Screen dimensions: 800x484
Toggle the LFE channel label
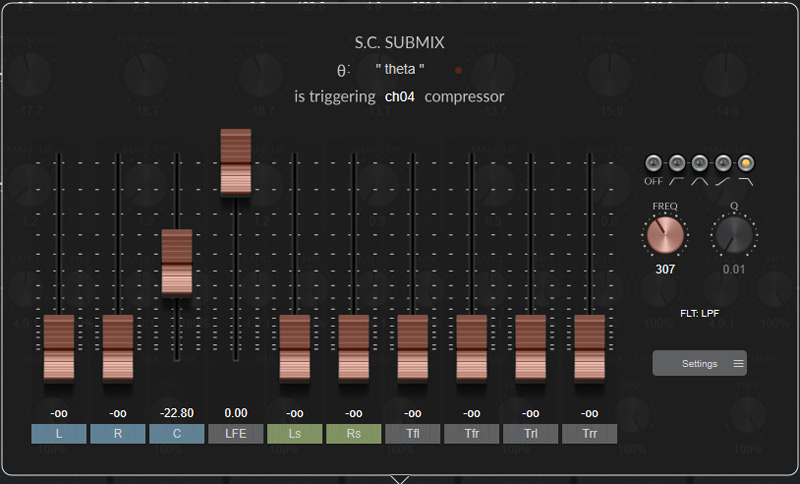236,434
